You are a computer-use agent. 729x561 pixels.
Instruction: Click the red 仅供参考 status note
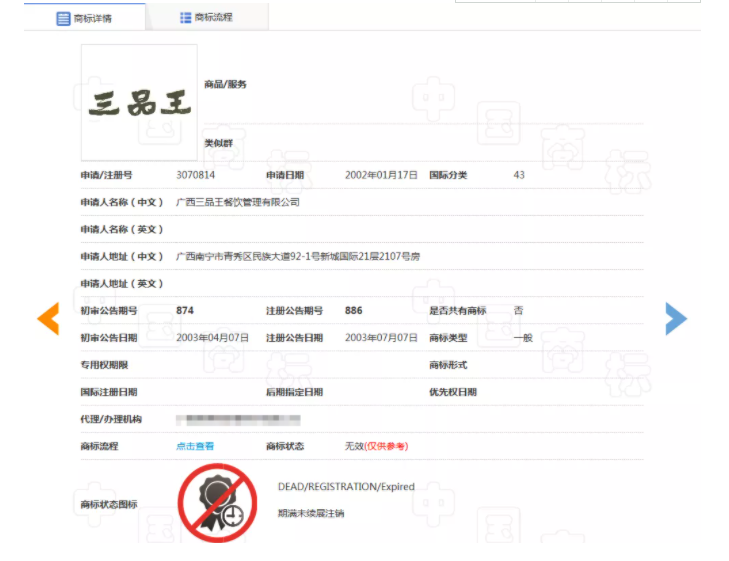pyautogui.click(x=387, y=446)
